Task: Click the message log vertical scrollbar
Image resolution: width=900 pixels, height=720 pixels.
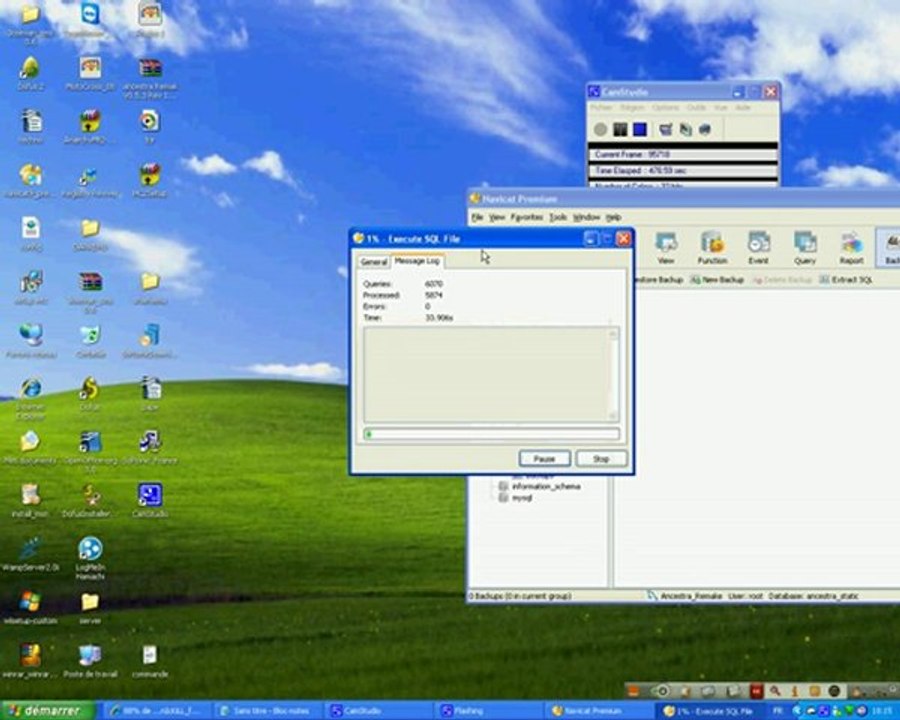Action: [x=614, y=374]
